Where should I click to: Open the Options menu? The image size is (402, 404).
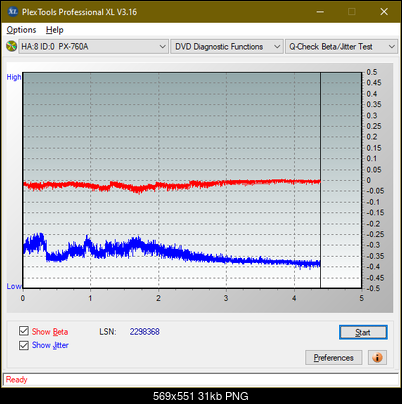point(21,30)
